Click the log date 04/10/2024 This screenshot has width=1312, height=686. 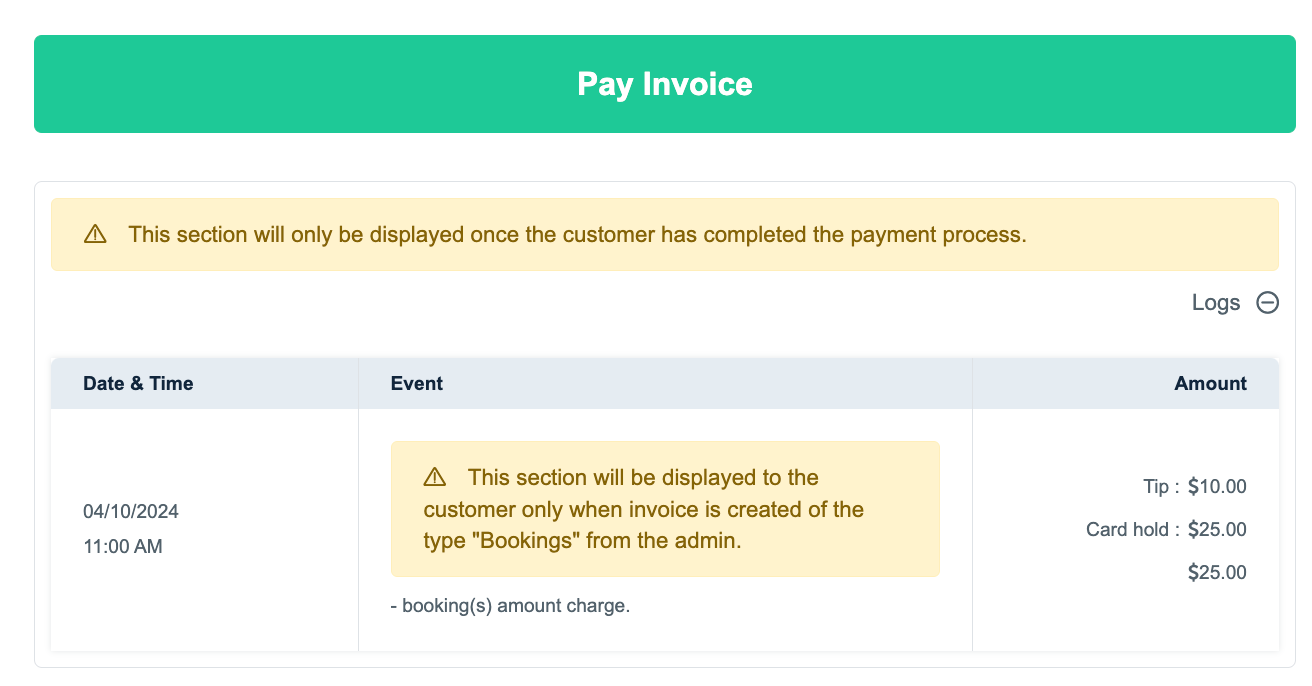click(x=131, y=512)
